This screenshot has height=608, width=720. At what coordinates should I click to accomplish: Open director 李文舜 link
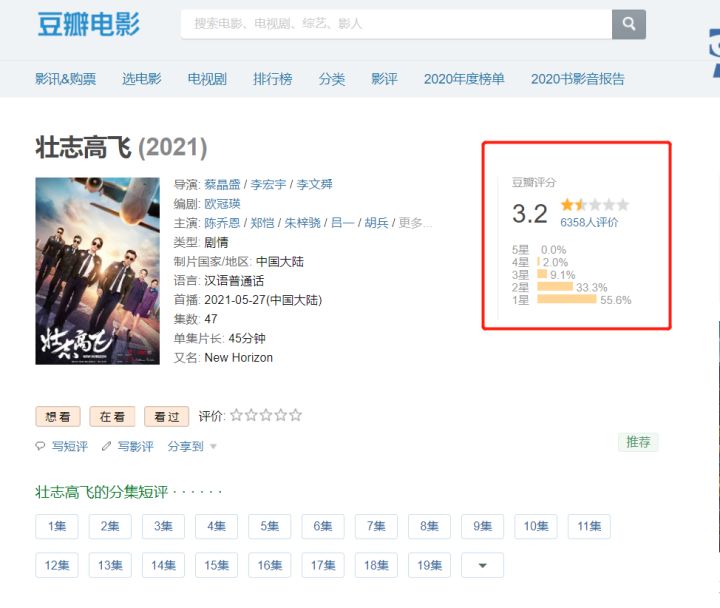click(315, 185)
